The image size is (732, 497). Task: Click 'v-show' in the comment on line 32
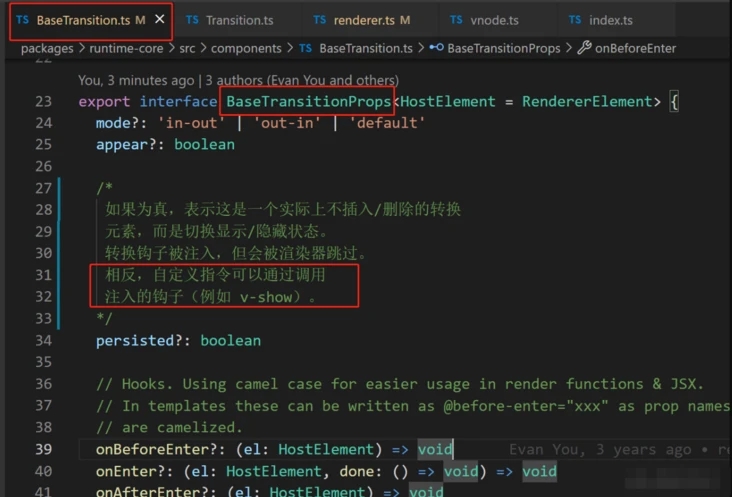[x=266, y=297]
